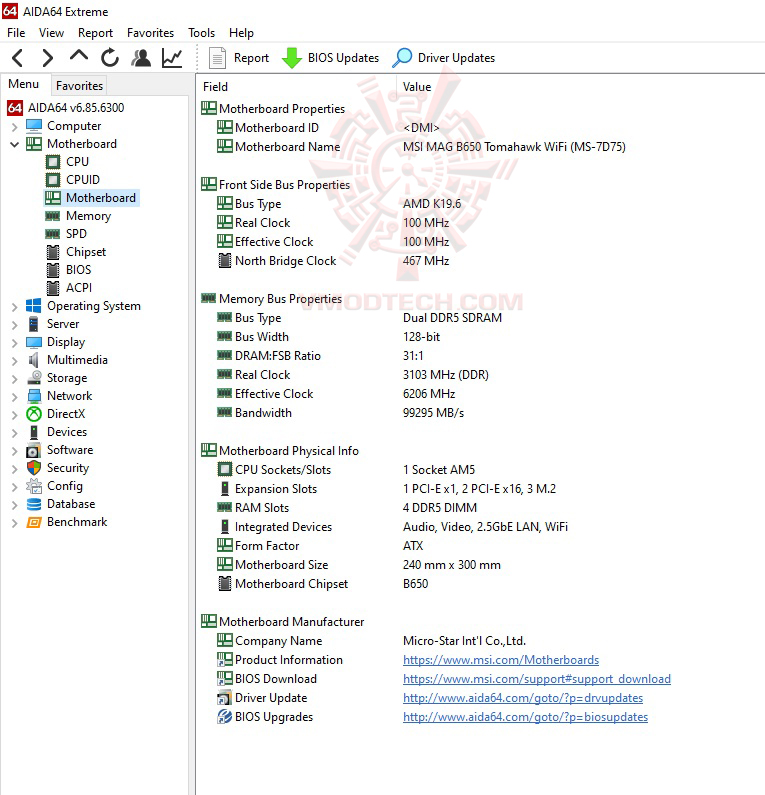Click the Report document icon
765x795 pixels.
(217, 58)
